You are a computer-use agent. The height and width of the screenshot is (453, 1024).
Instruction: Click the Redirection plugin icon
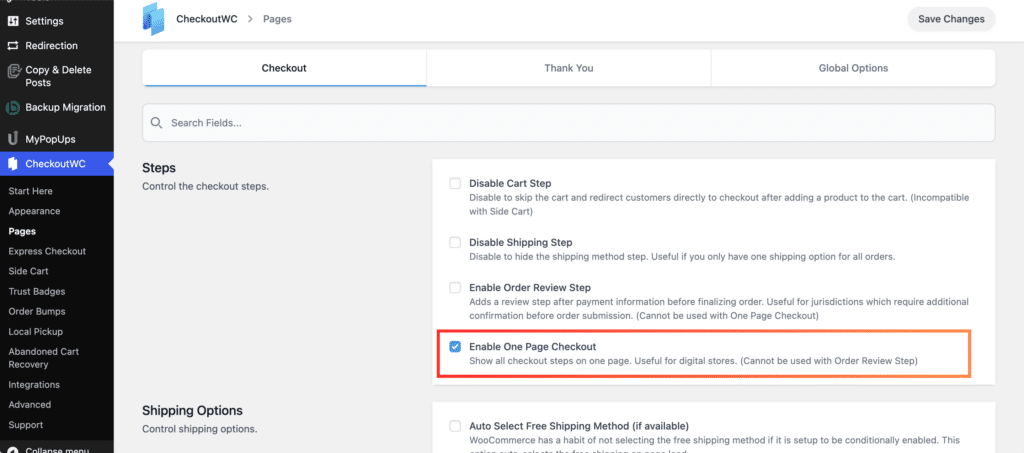coord(13,46)
